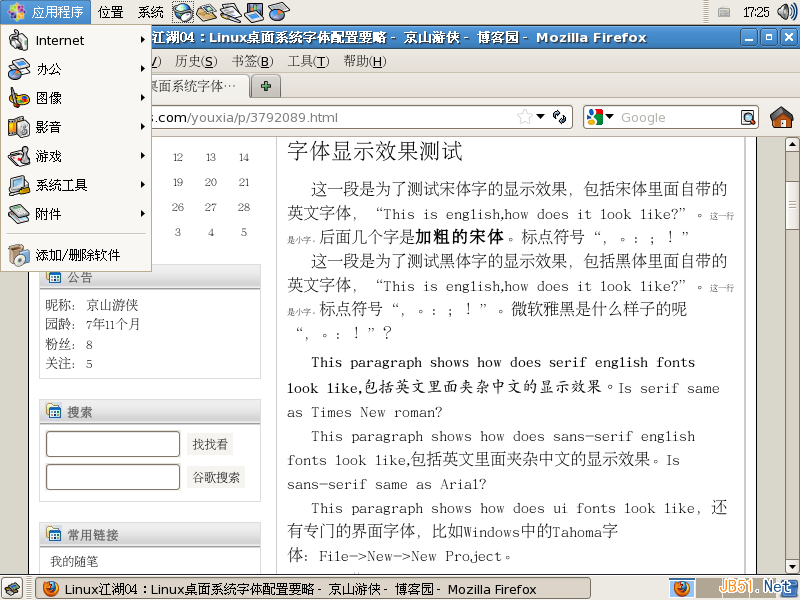
Task: Expand the arrow next to Internet
Action: pos(143,39)
